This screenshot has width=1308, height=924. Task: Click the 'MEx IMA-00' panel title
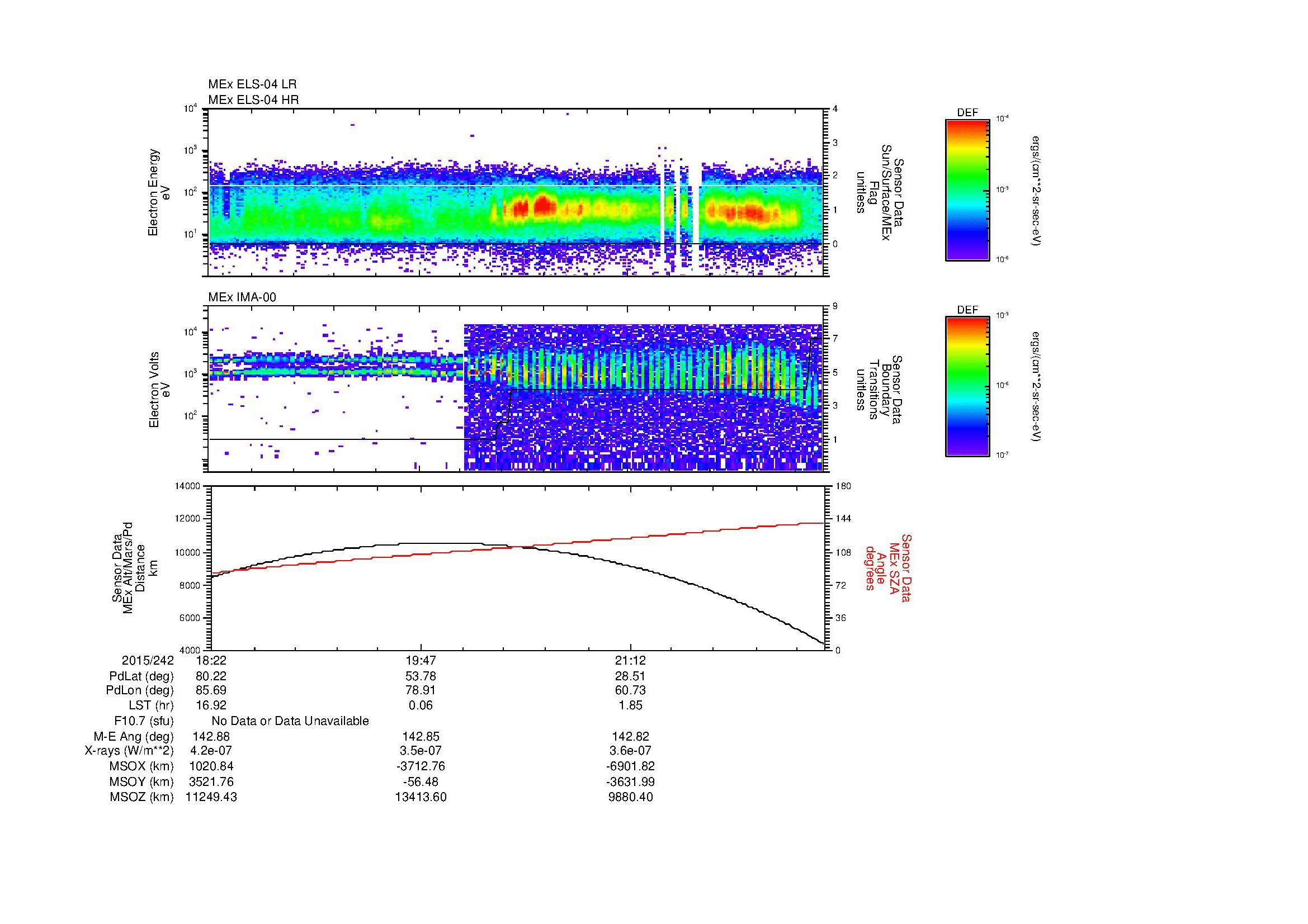point(242,297)
